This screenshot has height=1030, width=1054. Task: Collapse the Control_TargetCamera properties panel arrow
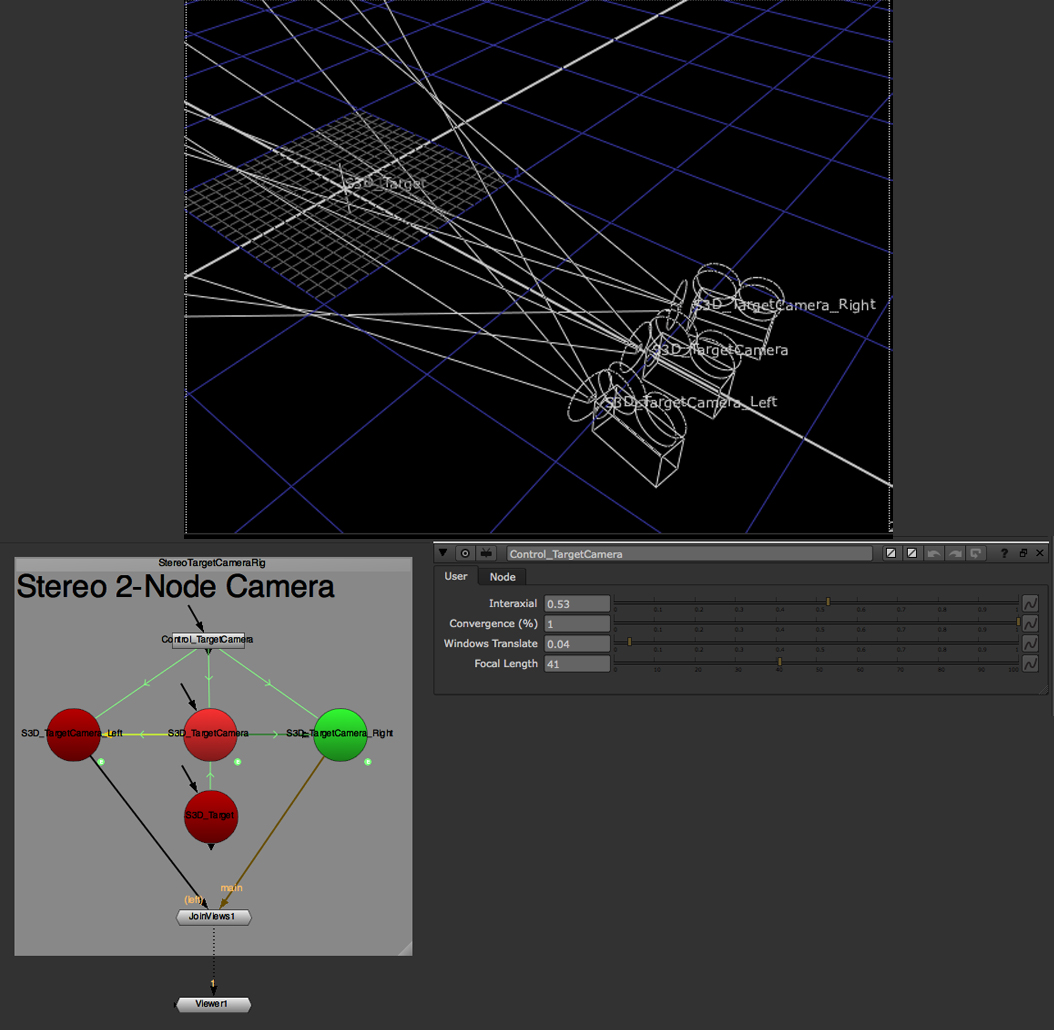[x=444, y=553]
